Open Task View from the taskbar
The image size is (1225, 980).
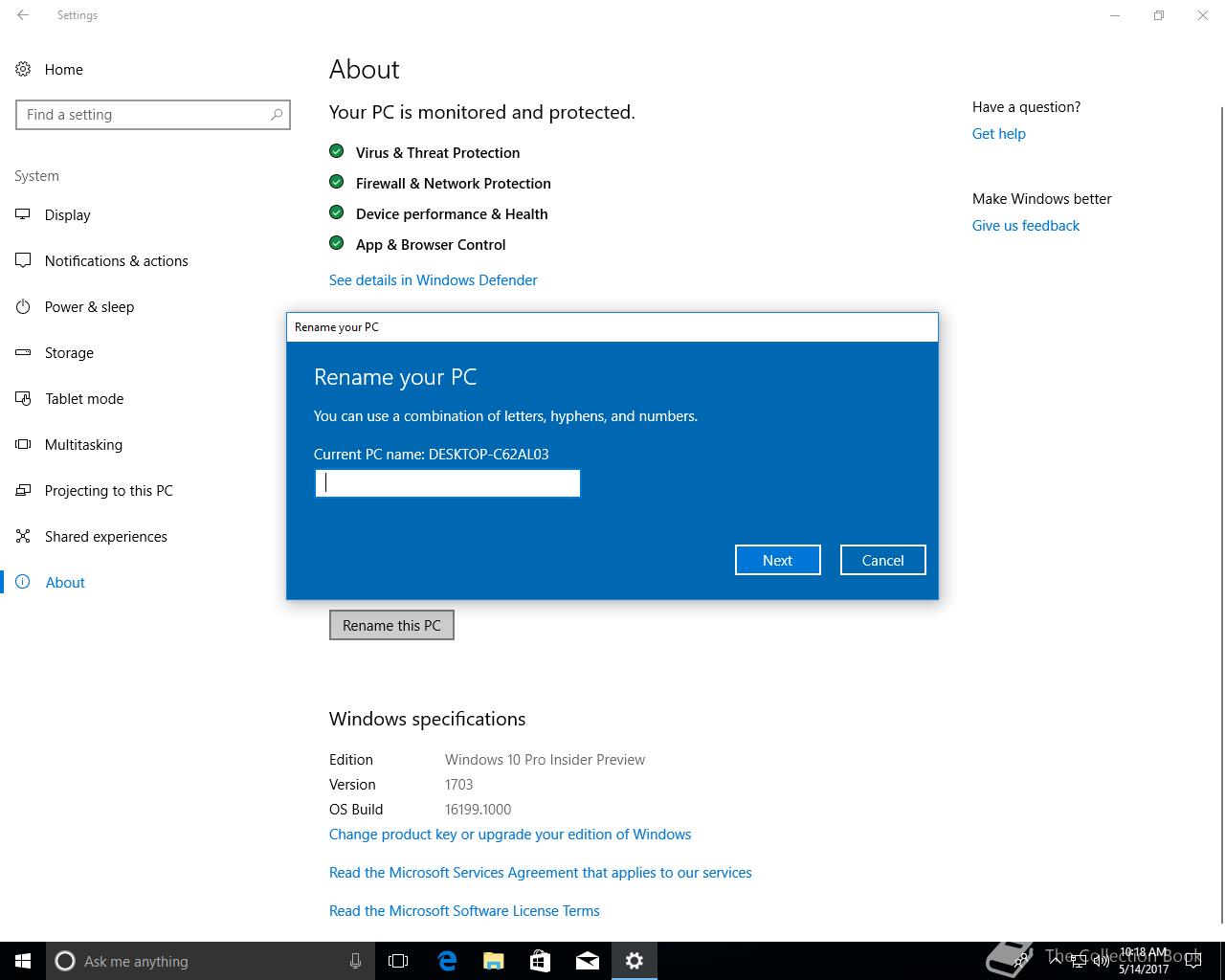[x=398, y=961]
